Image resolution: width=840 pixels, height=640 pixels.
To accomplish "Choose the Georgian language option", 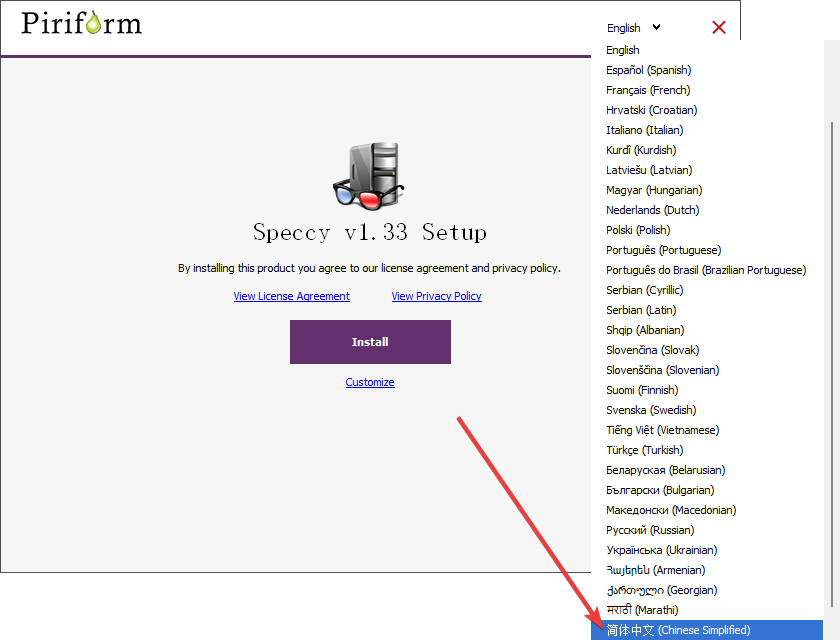I will 707,590.
